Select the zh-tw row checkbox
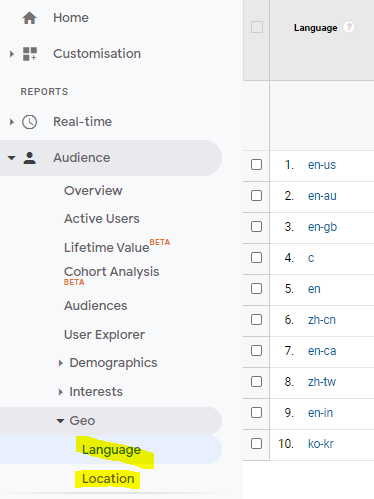 (256, 382)
